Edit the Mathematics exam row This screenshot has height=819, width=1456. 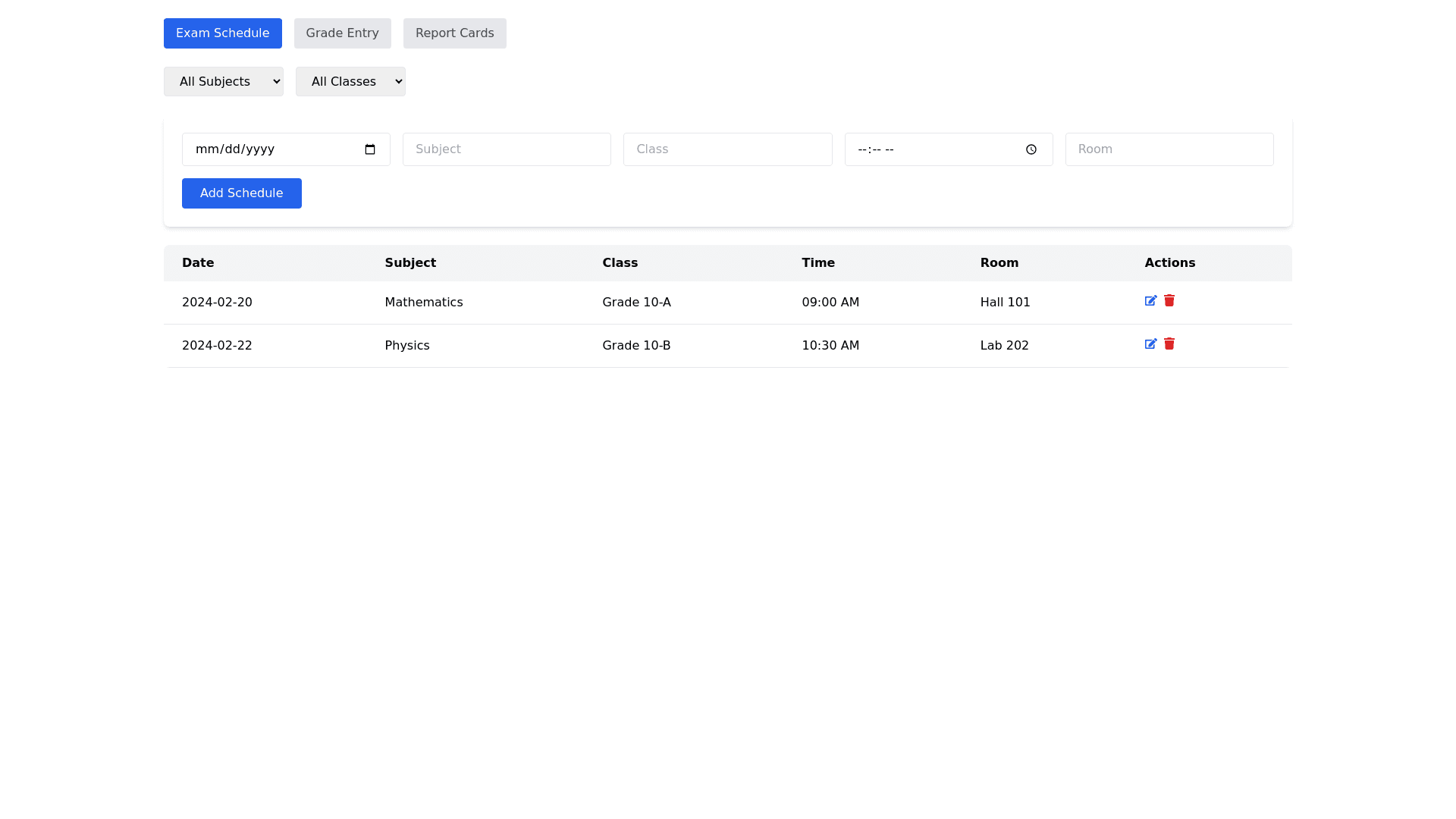point(1150,301)
